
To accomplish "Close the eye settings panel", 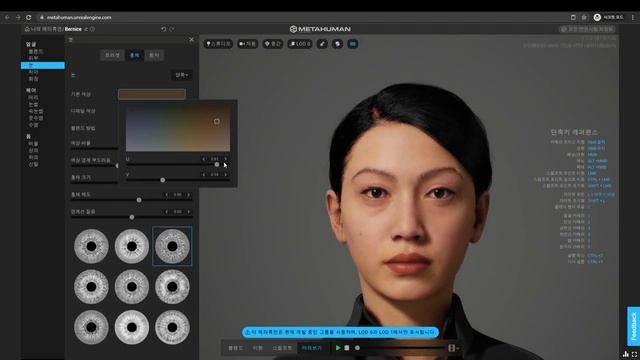I will (191, 40).
